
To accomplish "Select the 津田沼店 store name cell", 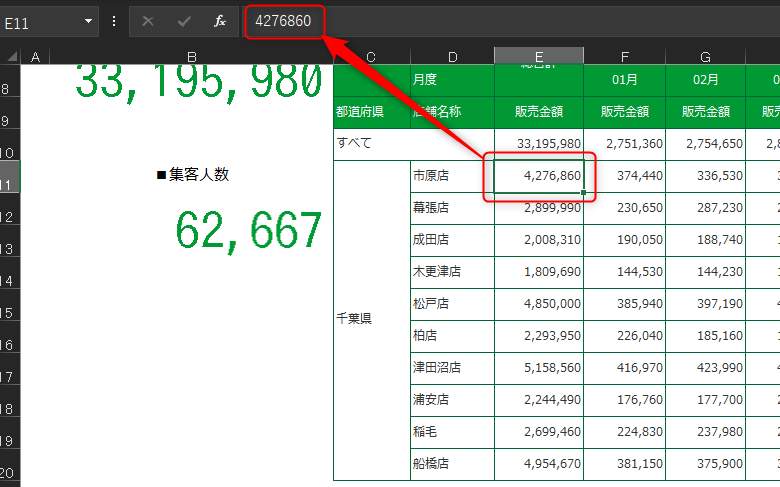I will [x=452, y=368].
